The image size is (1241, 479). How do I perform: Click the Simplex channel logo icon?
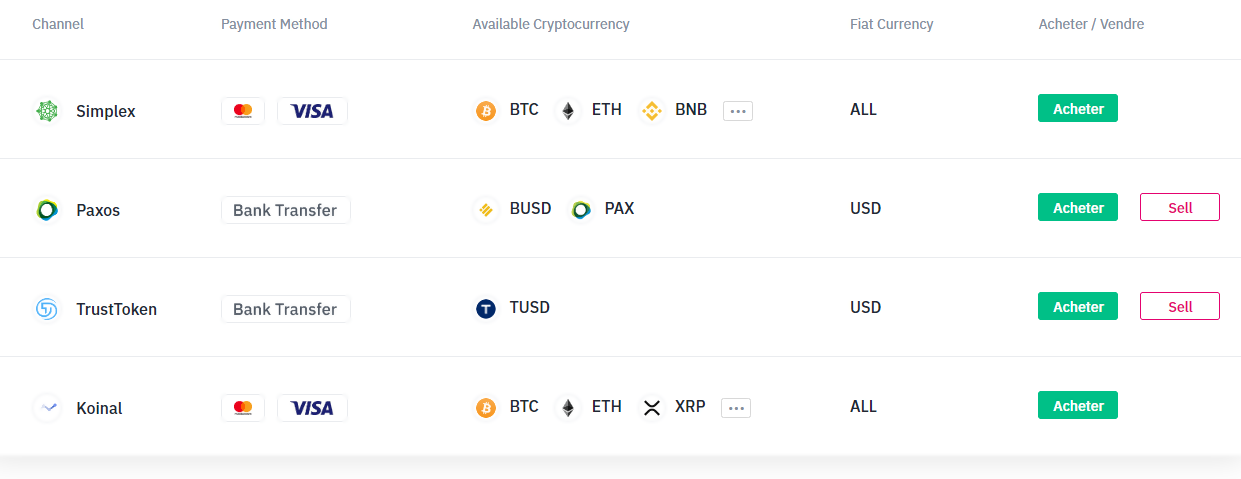47,111
